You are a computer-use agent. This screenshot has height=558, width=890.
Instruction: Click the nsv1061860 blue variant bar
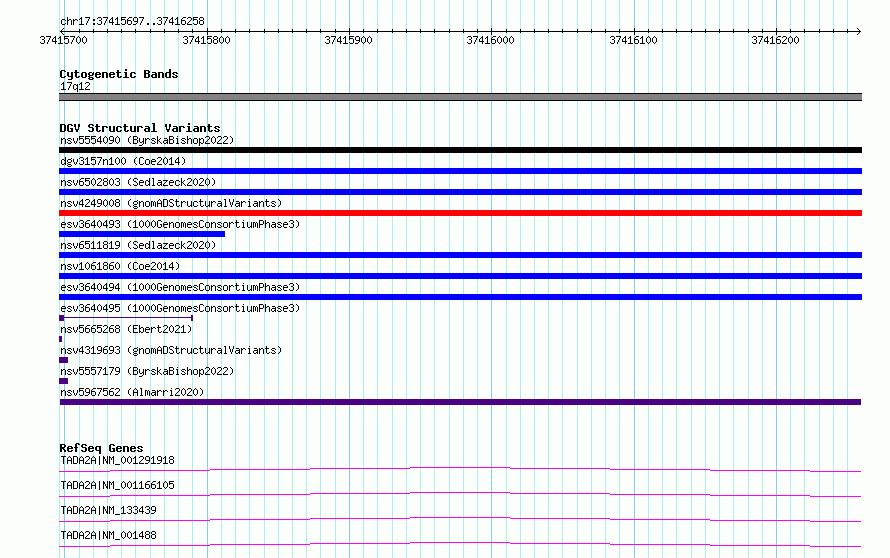click(x=460, y=276)
